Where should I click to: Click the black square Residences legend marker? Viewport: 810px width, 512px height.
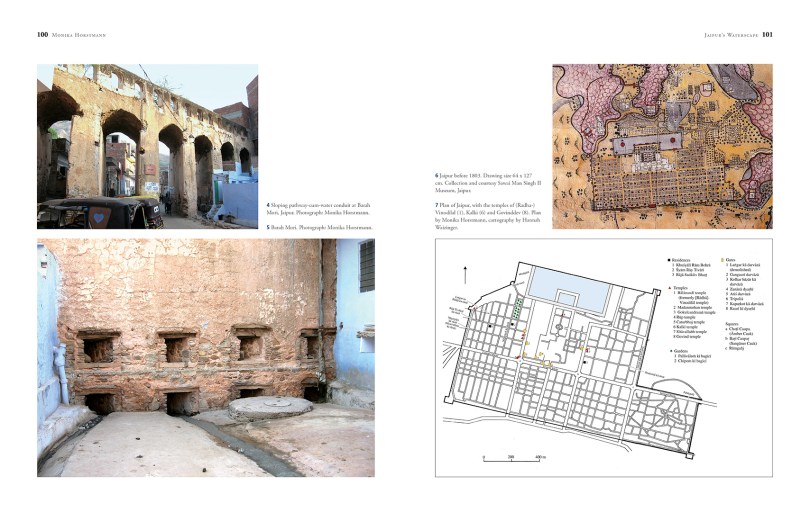pyautogui.click(x=669, y=259)
